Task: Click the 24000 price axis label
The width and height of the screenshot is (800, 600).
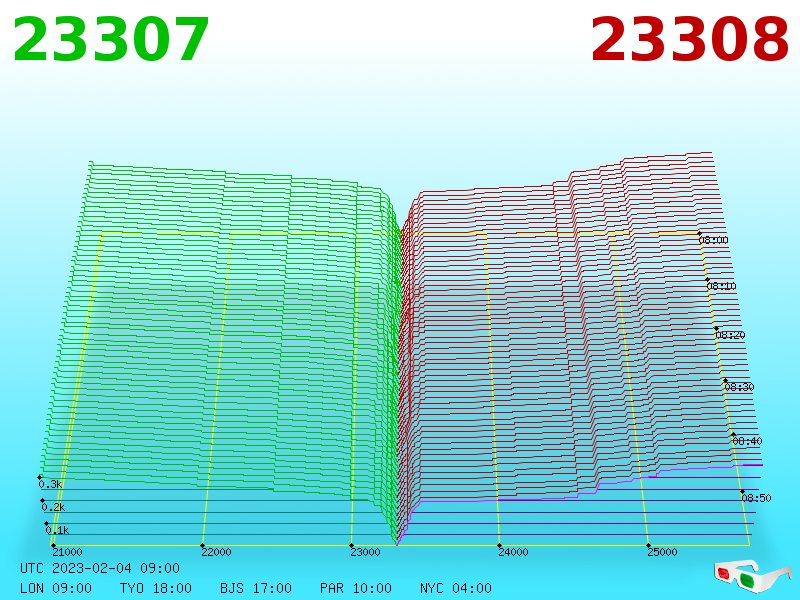Action: point(513,552)
